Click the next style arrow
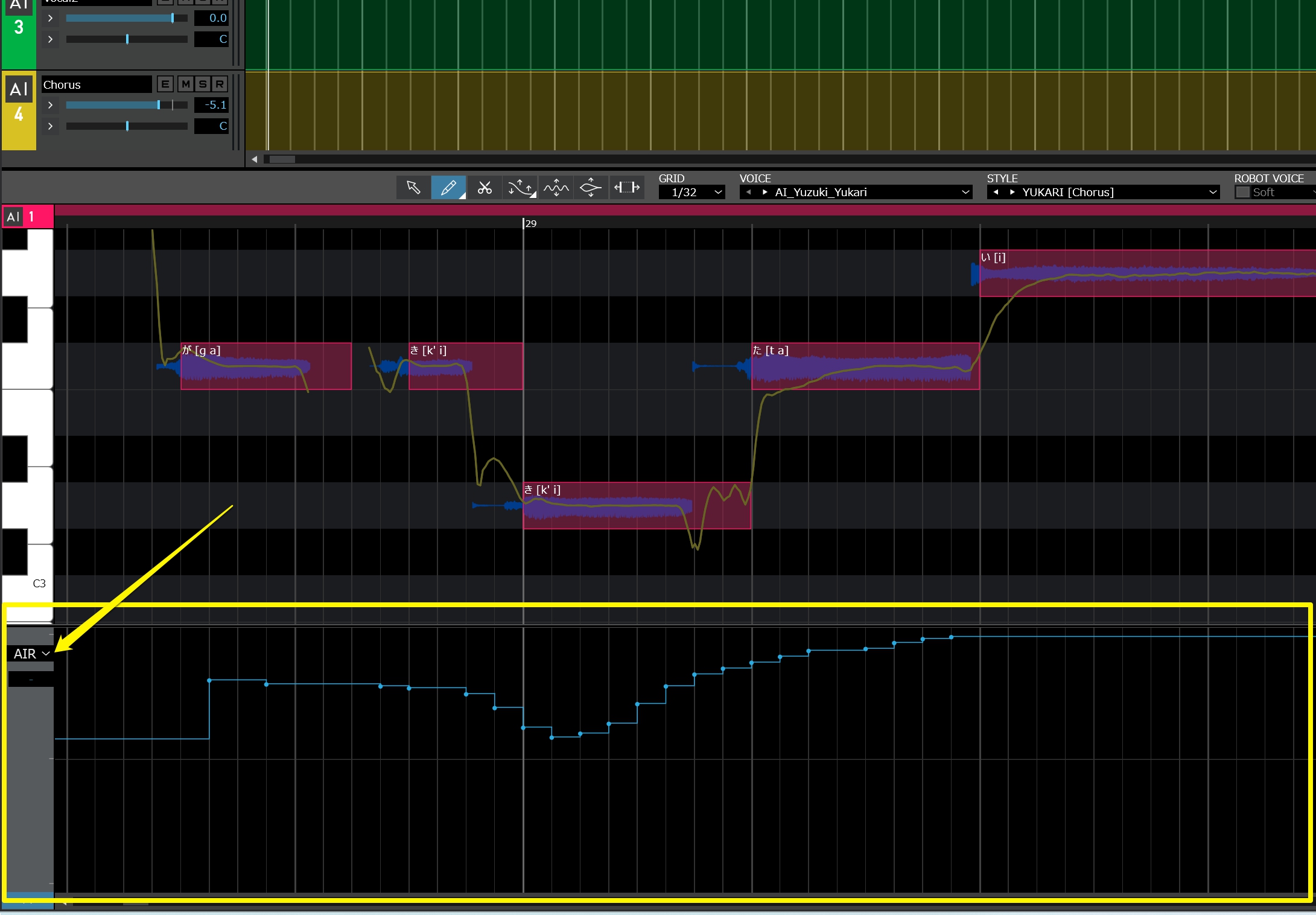This screenshot has height=915, width=1316. pos(1012,193)
